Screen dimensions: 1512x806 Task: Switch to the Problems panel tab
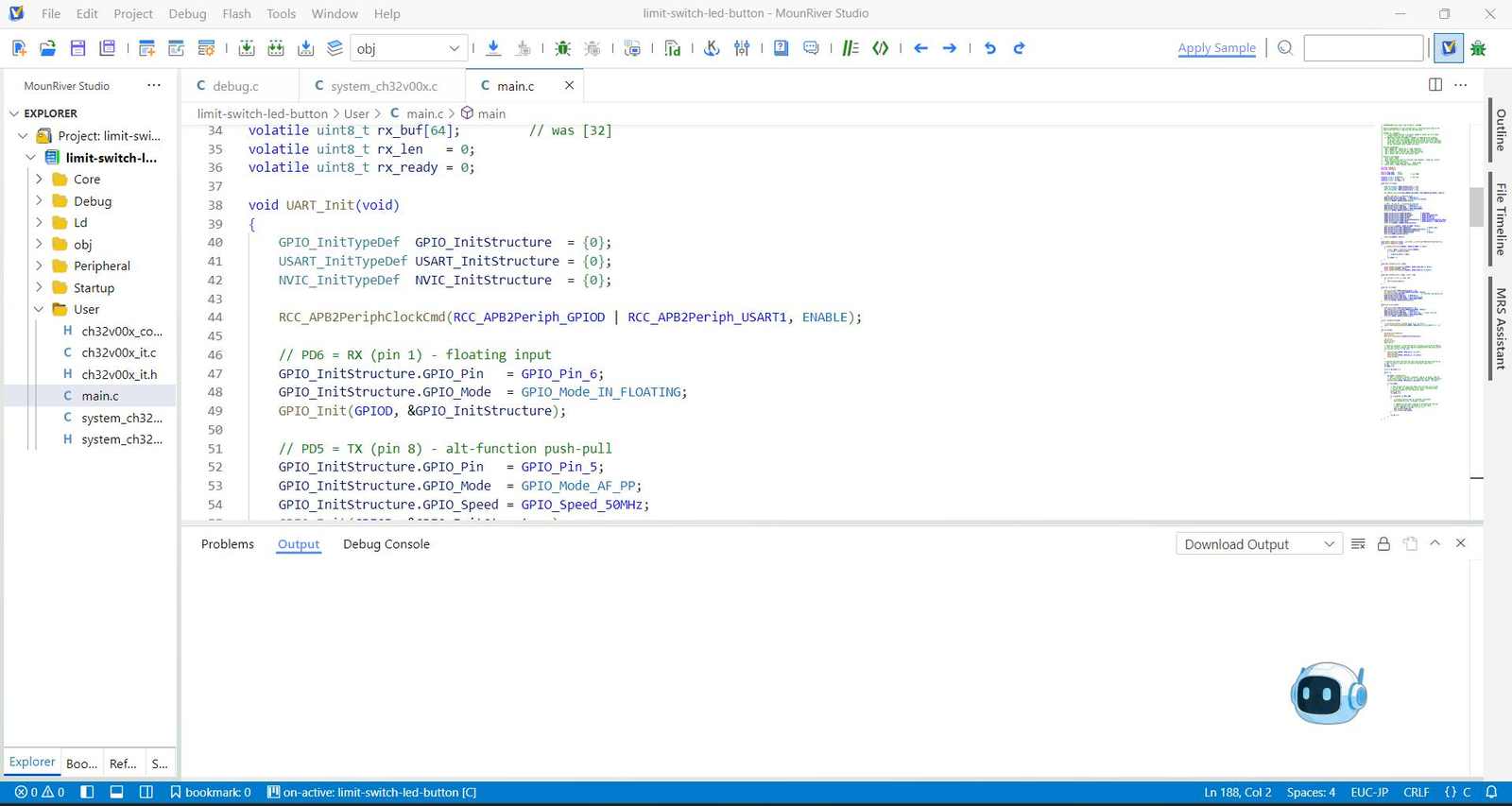(228, 544)
